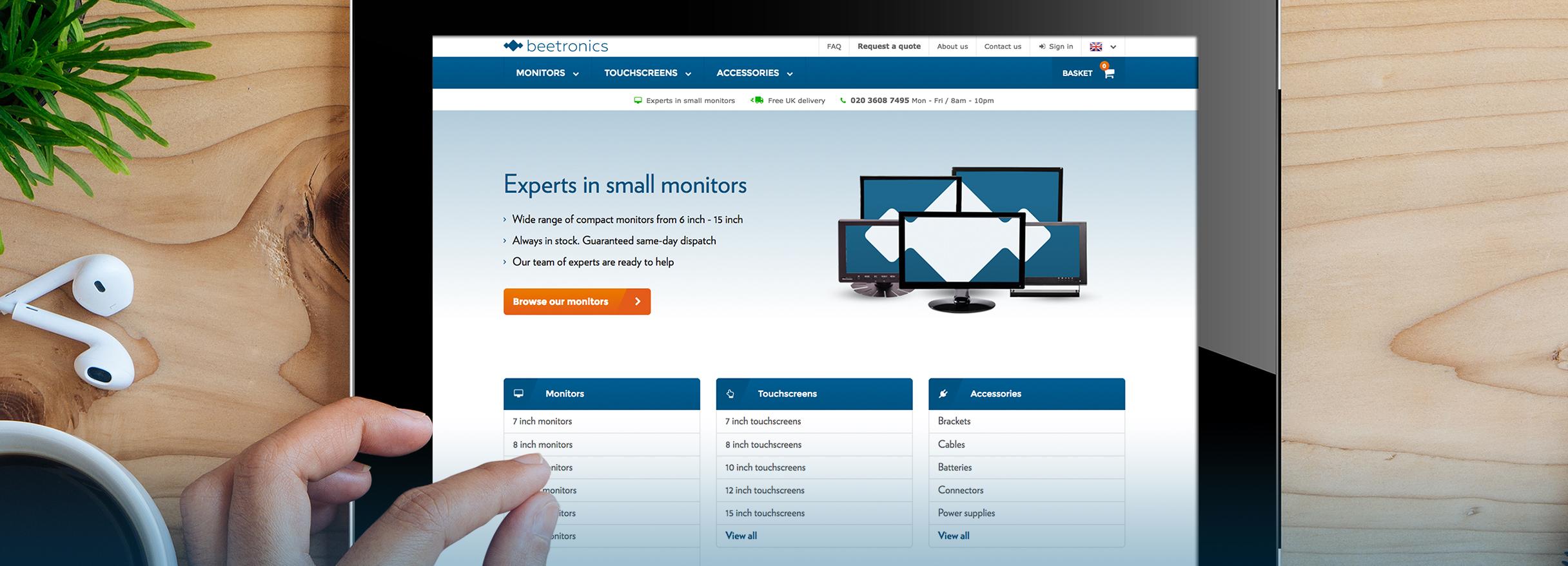Click the BASKET label

coord(1077,73)
